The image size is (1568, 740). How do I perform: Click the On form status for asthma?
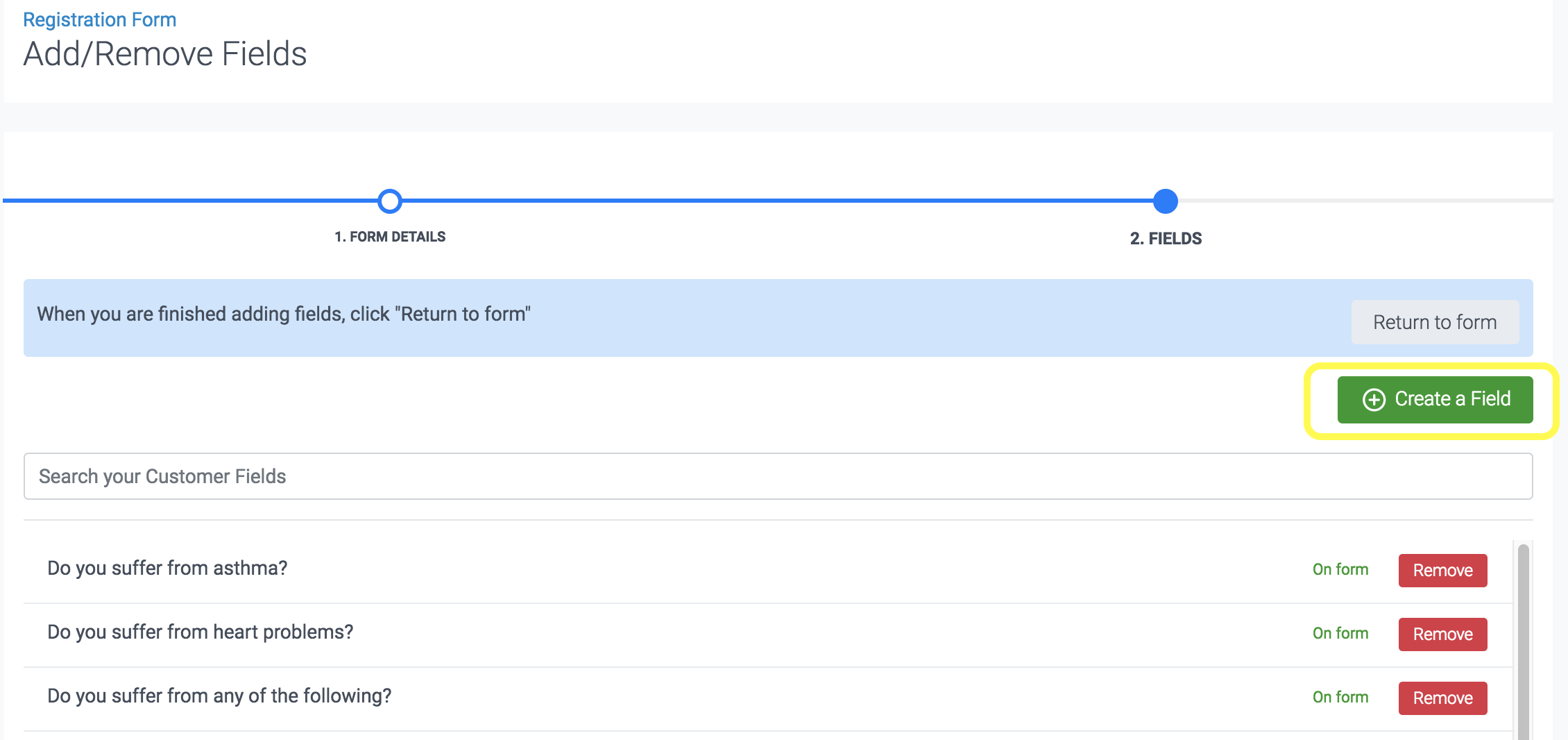(1340, 569)
